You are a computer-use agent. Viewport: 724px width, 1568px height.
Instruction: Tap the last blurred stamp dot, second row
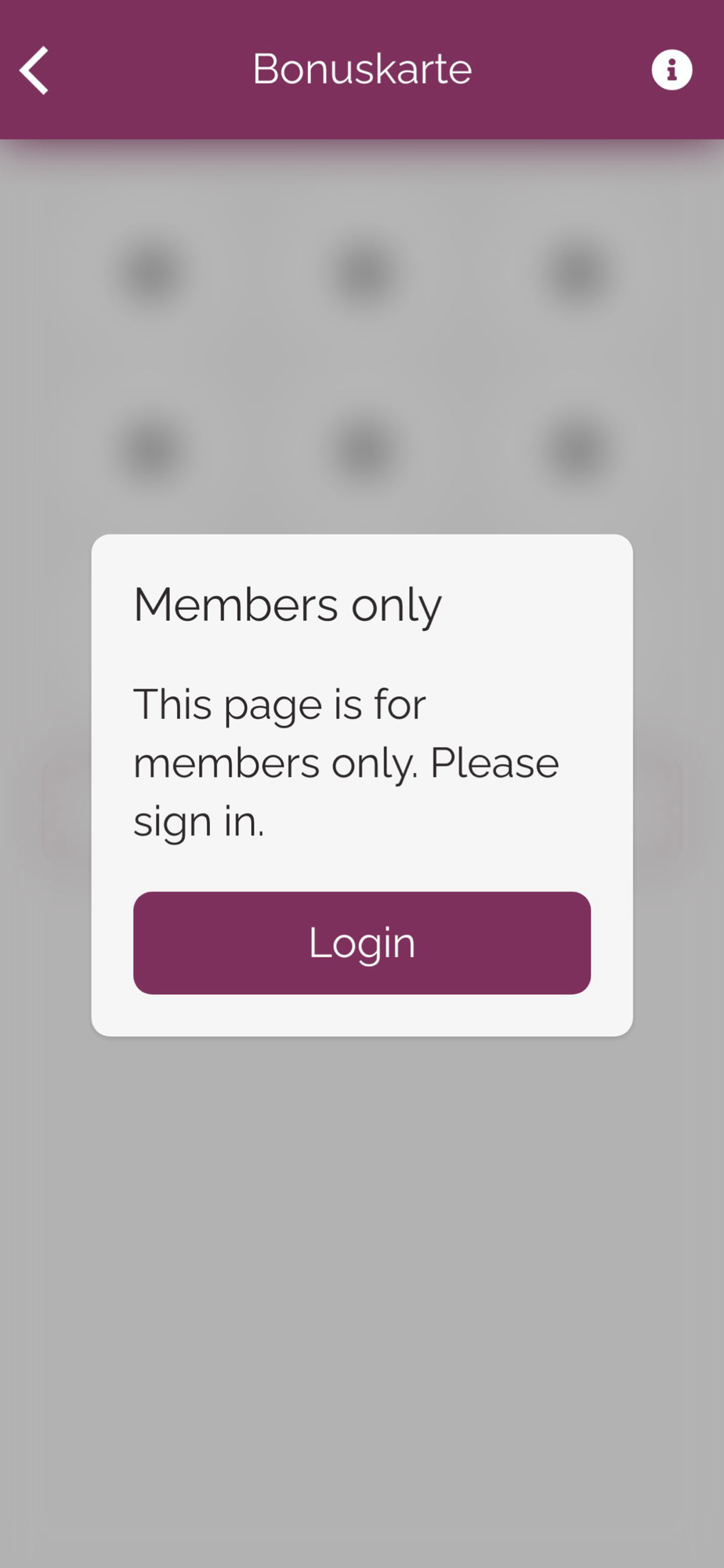point(575,451)
